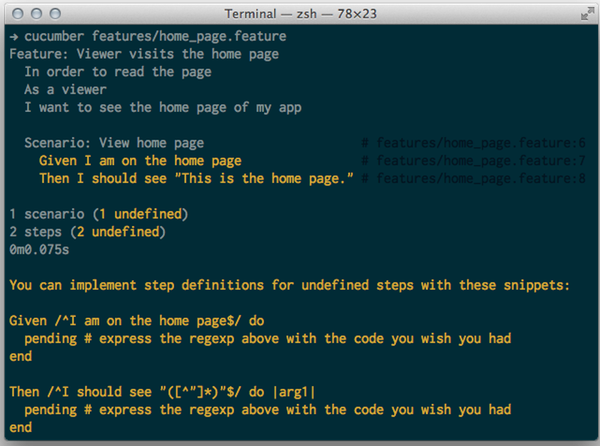Click the yellow minimize window button

coord(36,14)
